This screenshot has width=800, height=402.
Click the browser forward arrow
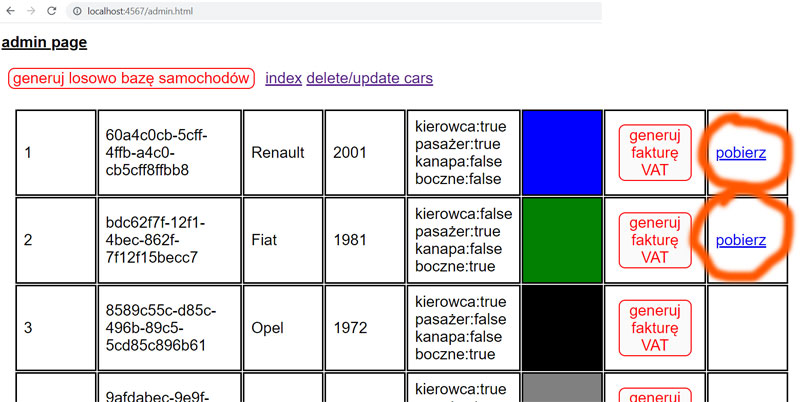click(x=31, y=11)
